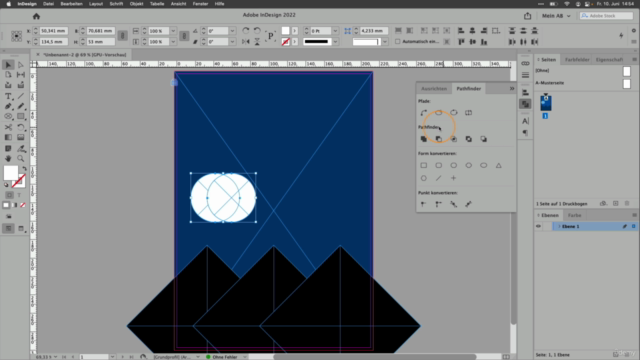Open the Objekt menu

[136, 4]
